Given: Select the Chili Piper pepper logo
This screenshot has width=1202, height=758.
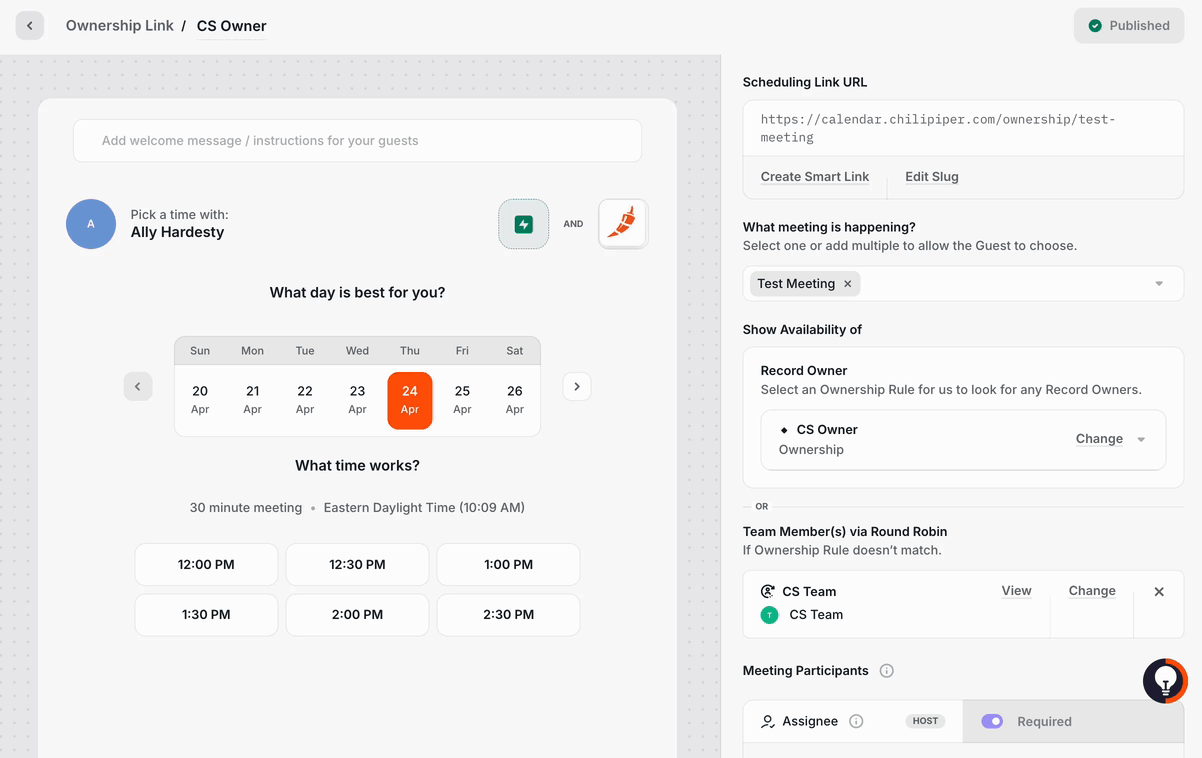Looking at the screenshot, I should pyautogui.click(x=623, y=224).
